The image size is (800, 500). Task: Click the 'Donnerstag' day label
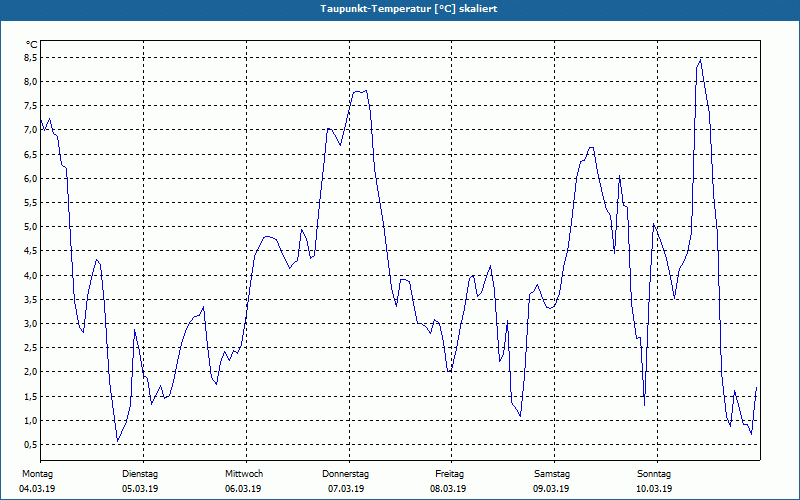coord(345,474)
